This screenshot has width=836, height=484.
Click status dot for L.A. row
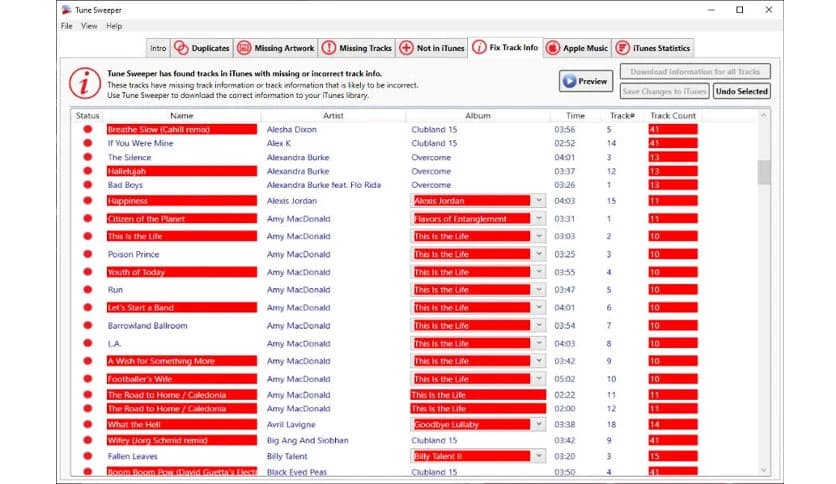coord(88,343)
